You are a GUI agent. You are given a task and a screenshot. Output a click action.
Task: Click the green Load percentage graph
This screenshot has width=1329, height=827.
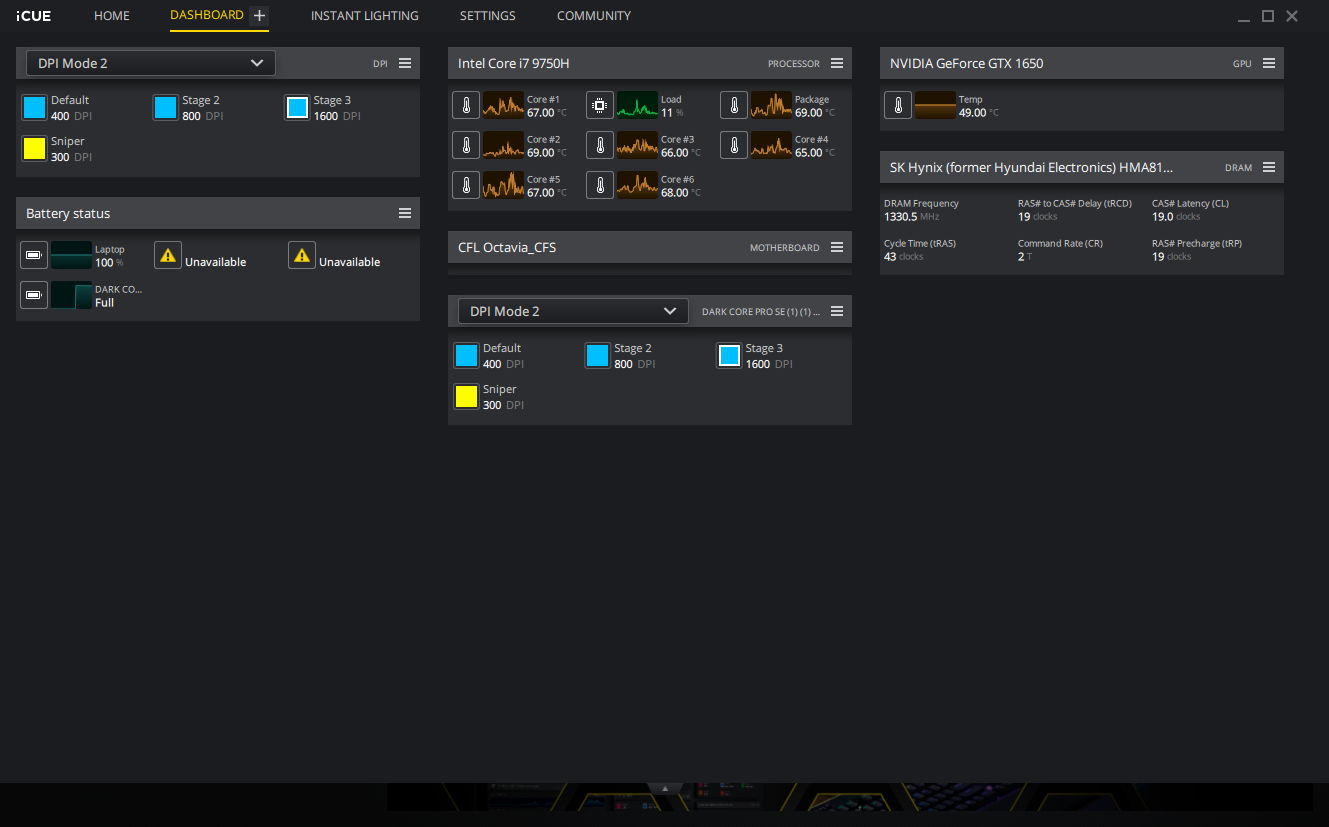(637, 105)
